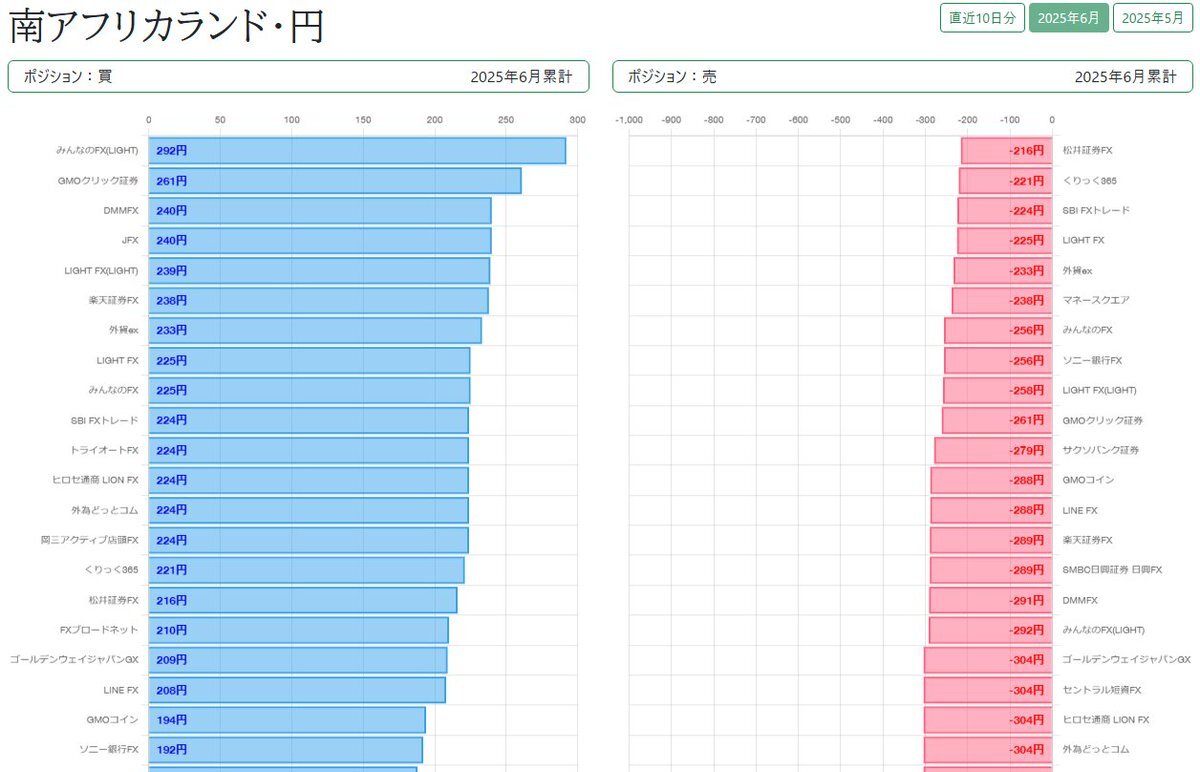The image size is (1200, 772).
Task: Click the ポジション：売 panel header label
Action: pos(672,76)
